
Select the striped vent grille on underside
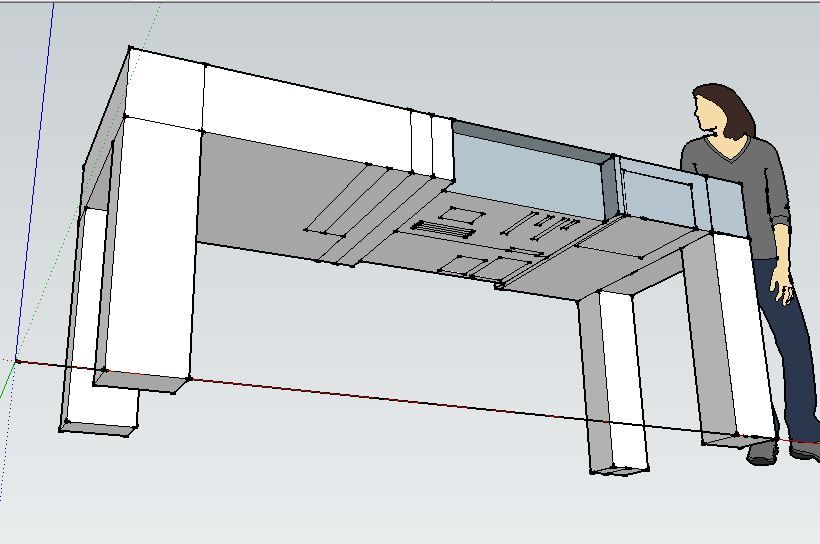click(x=443, y=229)
